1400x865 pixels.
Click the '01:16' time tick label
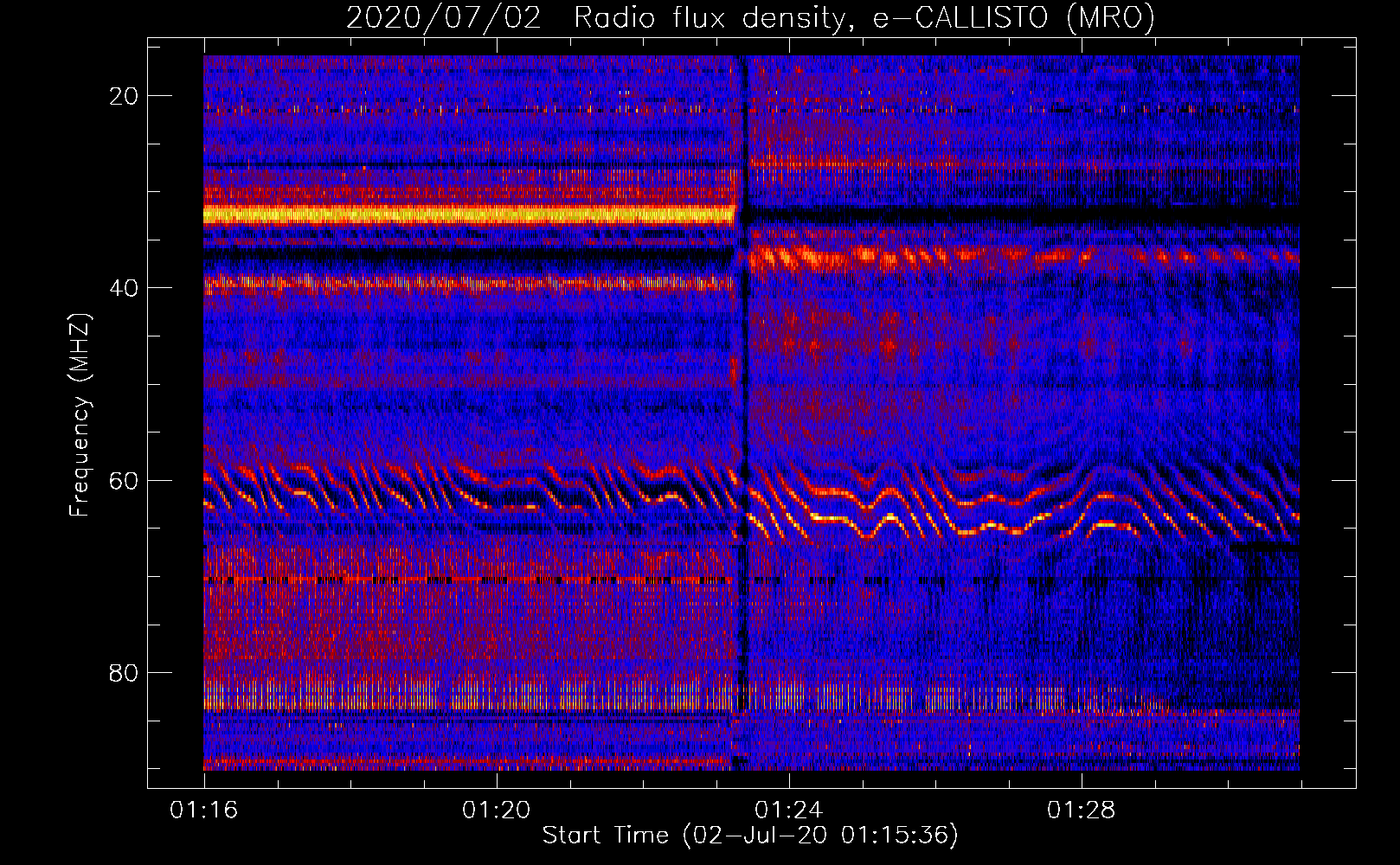[x=204, y=811]
